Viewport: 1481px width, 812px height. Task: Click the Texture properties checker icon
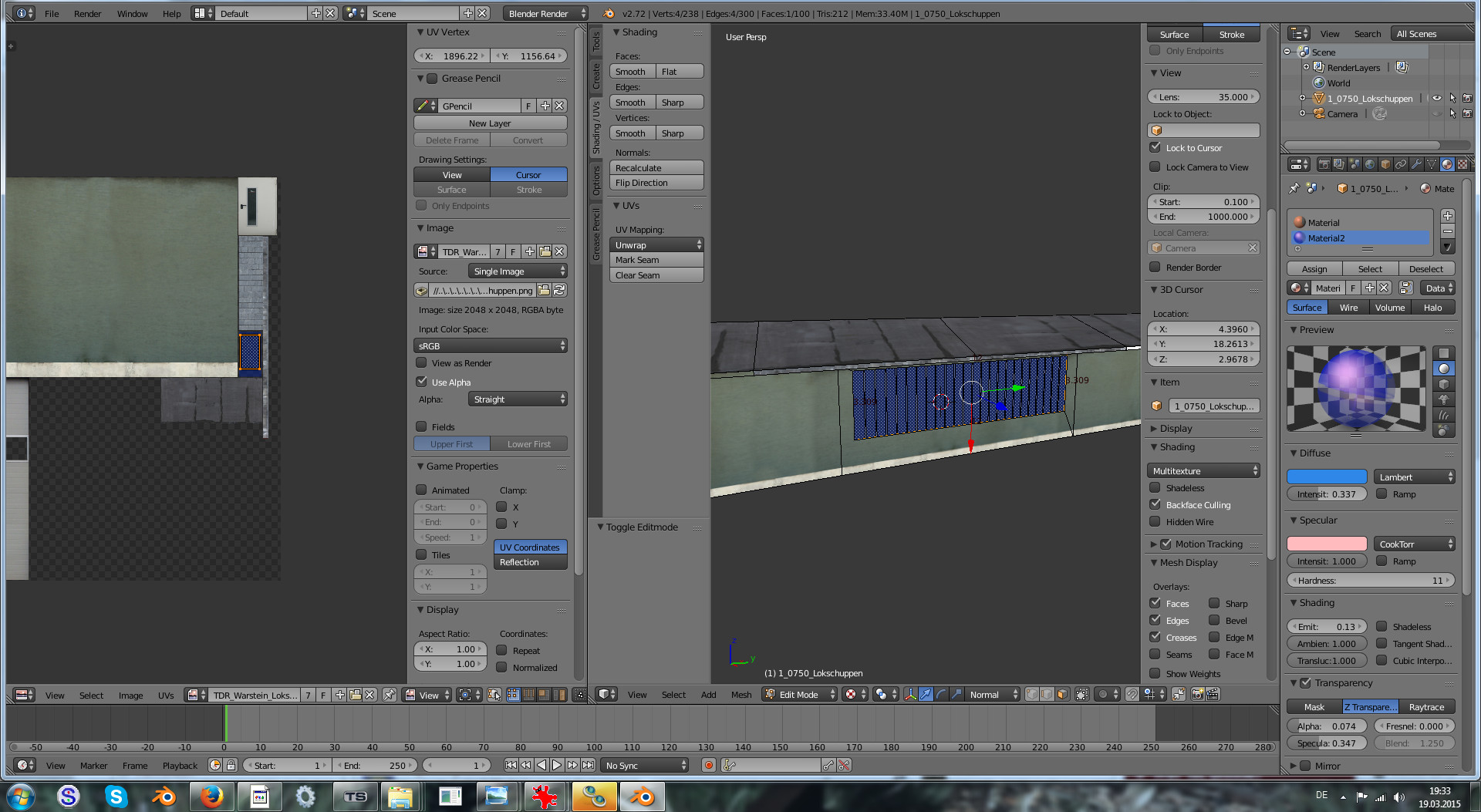(x=1462, y=164)
